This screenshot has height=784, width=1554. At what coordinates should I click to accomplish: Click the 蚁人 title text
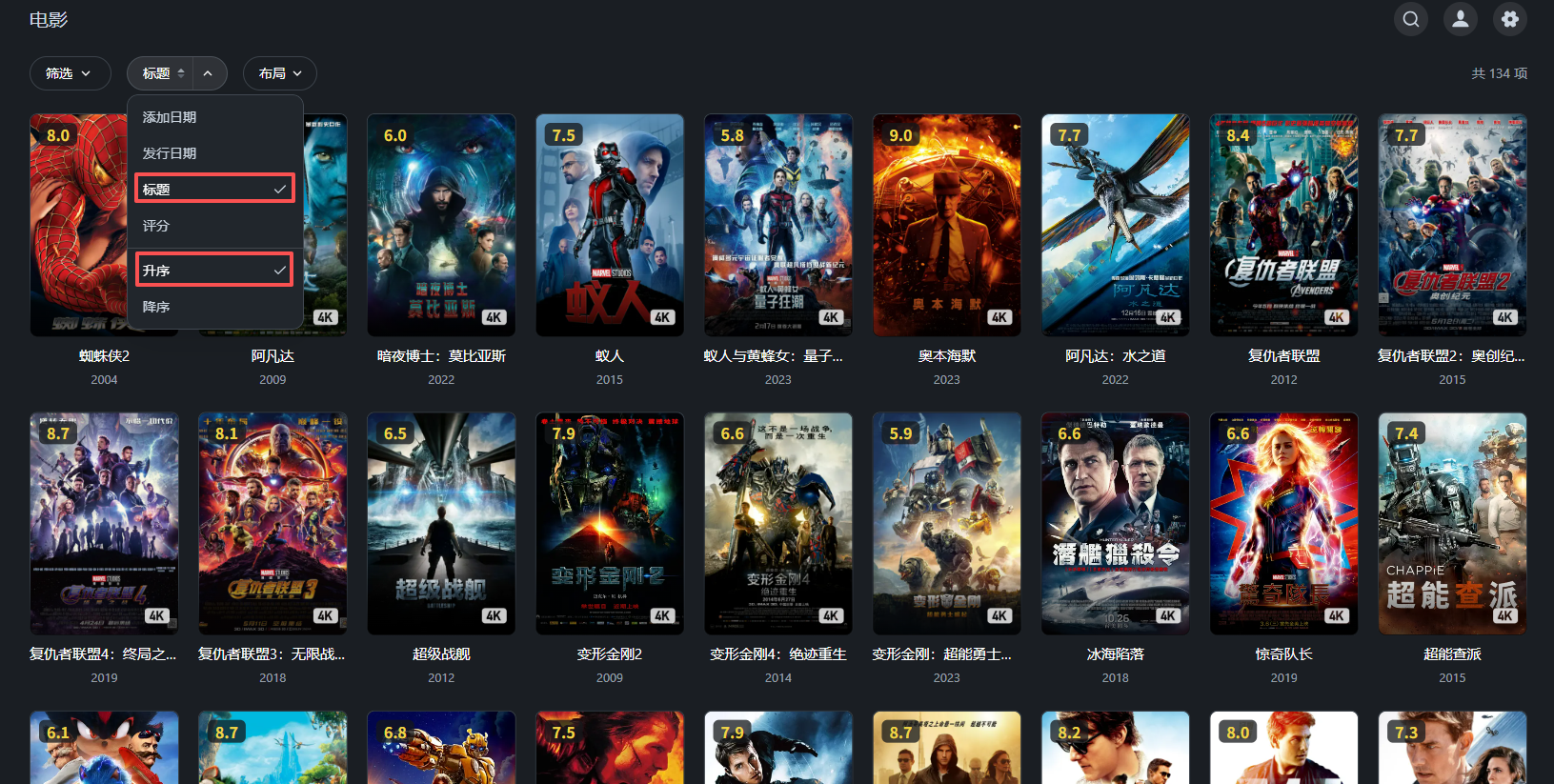click(x=610, y=356)
